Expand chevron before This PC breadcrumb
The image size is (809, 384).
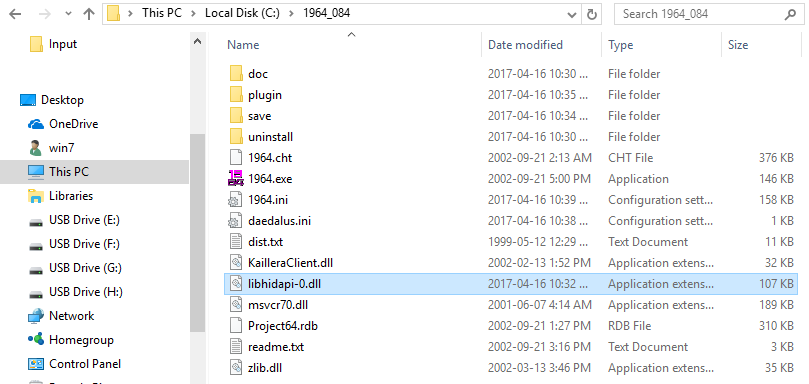coord(131,13)
